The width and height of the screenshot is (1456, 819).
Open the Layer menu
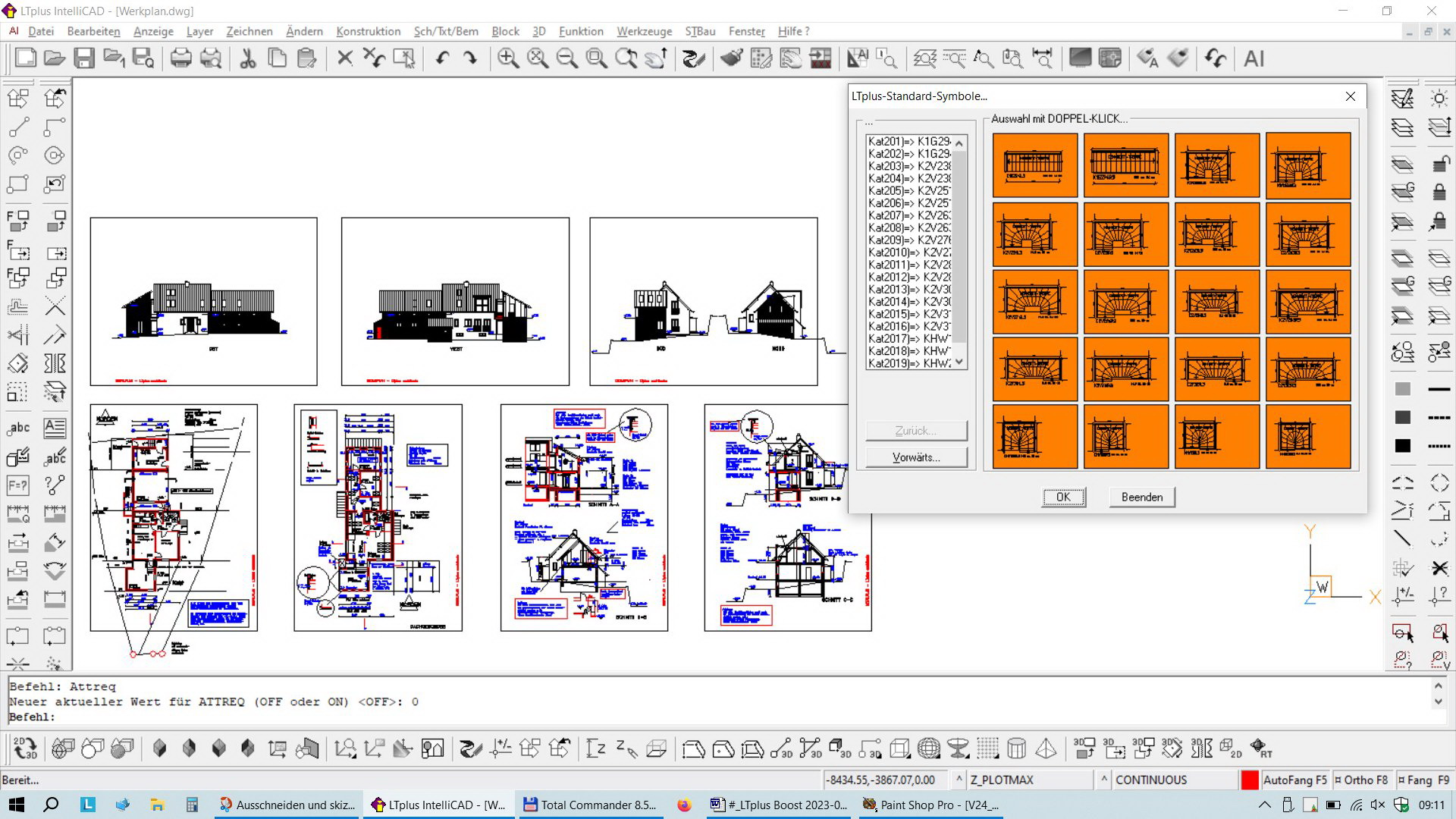199,31
